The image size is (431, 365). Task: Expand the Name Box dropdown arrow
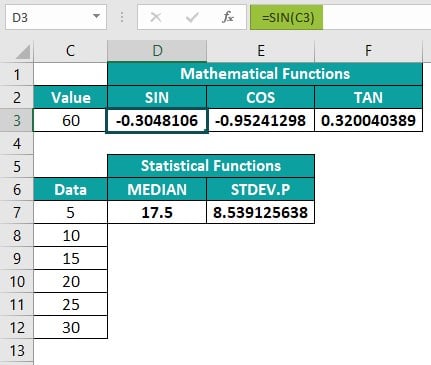96,16
